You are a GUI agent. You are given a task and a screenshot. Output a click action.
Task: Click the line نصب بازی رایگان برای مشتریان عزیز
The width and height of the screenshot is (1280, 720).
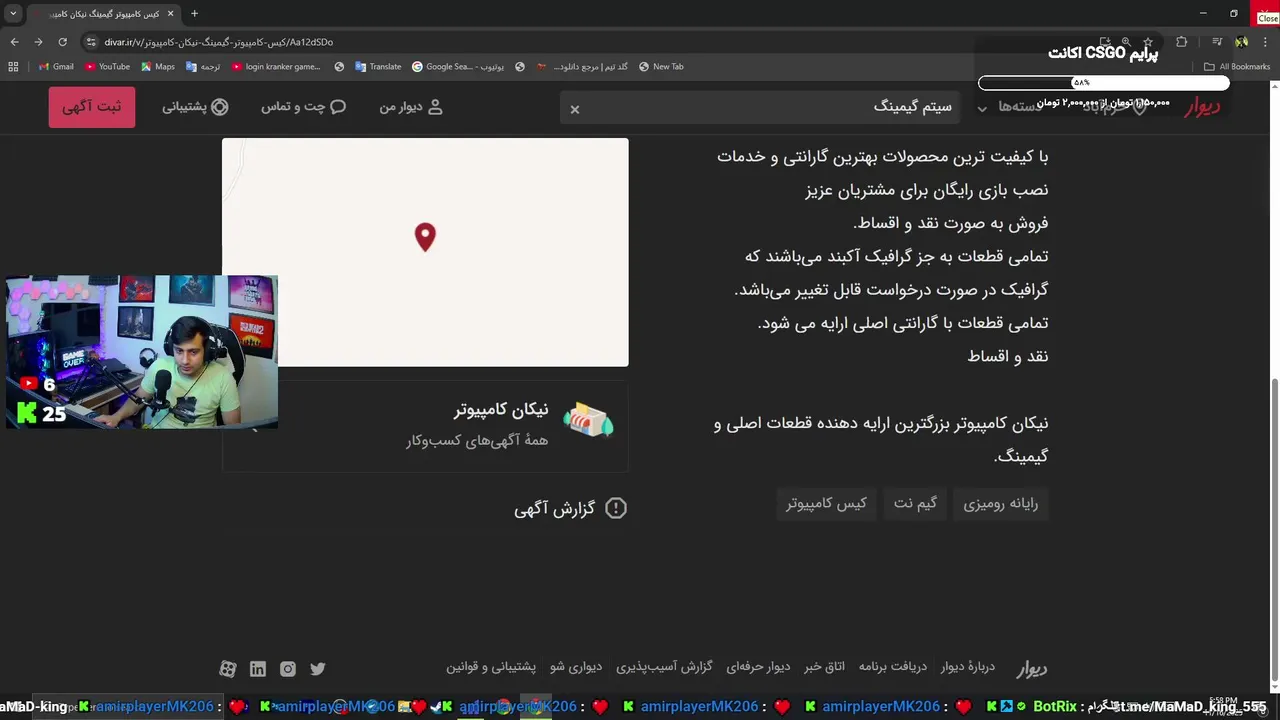[927, 190]
